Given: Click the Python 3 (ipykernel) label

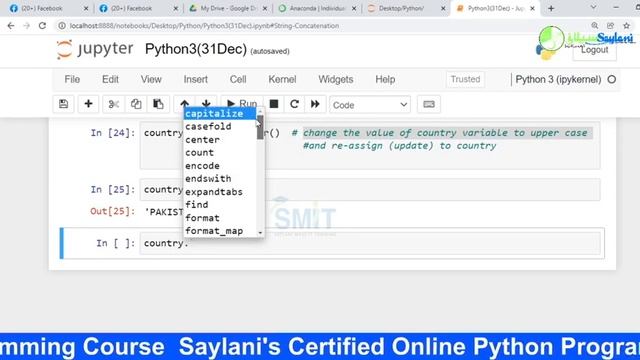Looking at the screenshot, I should click(558, 80).
